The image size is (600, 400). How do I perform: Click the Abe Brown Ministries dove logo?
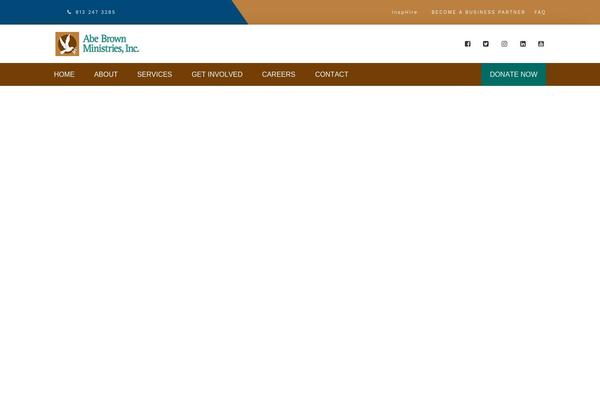[67, 44]
